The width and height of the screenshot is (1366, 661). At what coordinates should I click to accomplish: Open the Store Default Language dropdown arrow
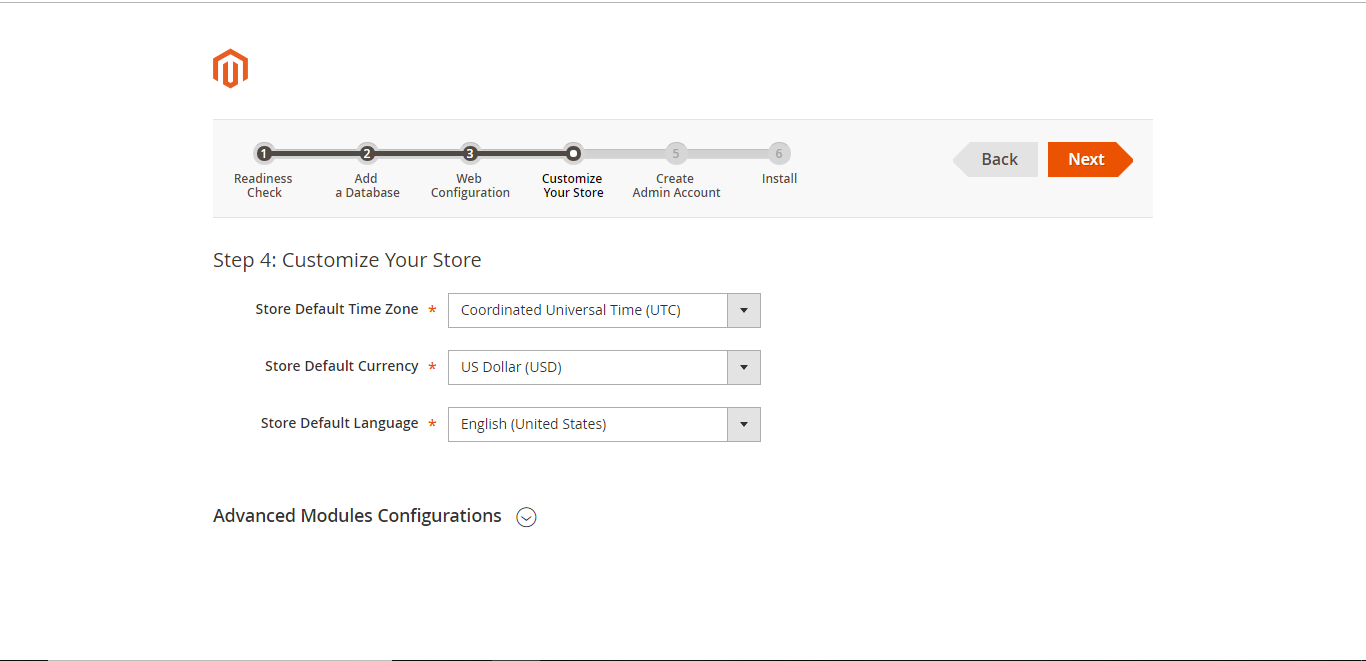[743, 424]
